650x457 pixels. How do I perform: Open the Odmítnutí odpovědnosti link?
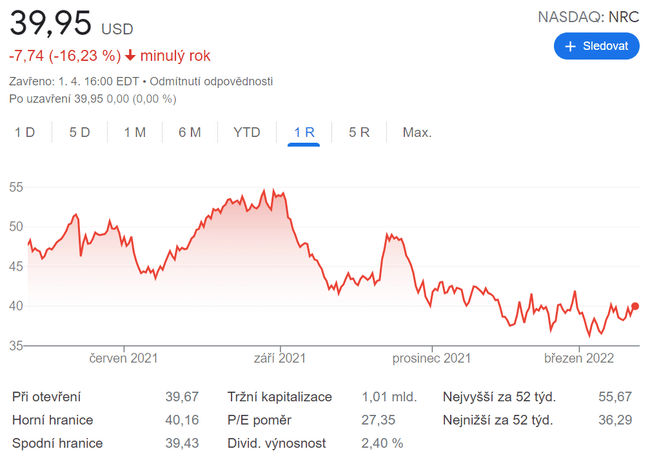pos(212,81)
